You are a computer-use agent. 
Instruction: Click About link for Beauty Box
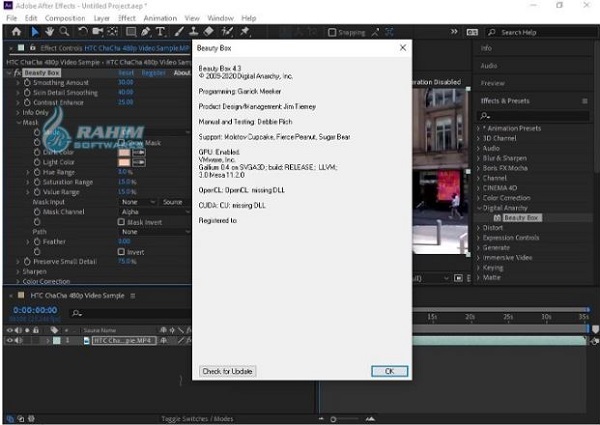coord(182,73)
